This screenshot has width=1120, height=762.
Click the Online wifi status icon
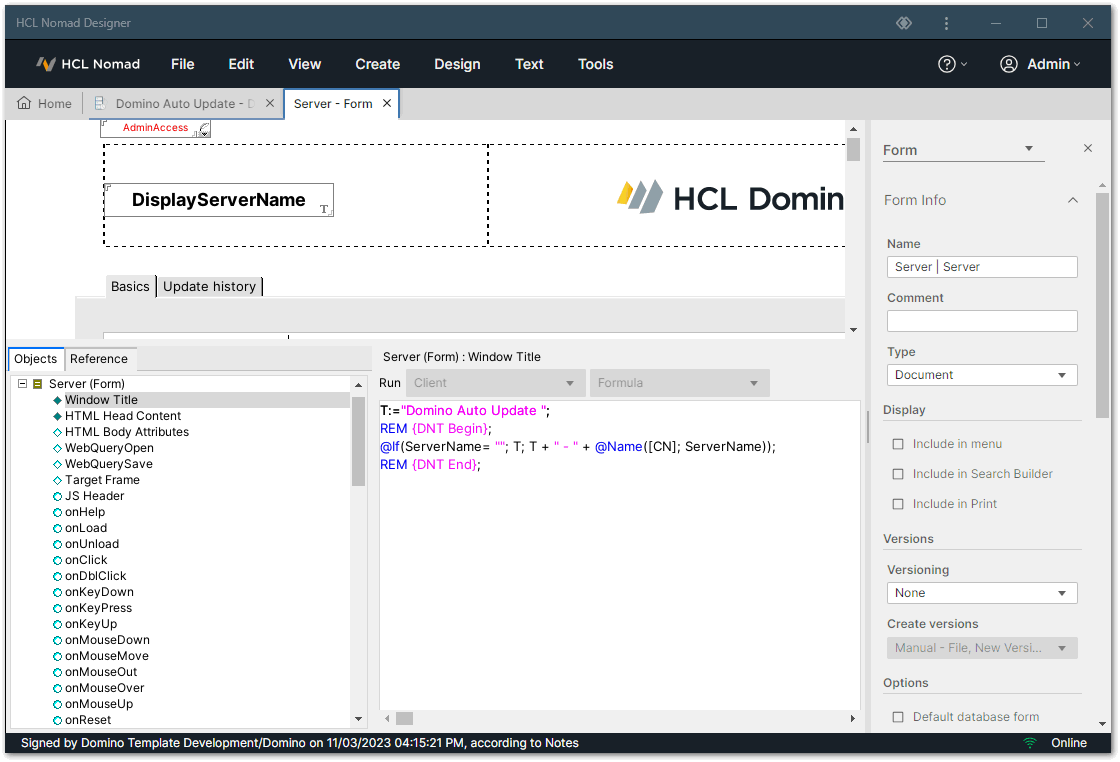click(1030, 743)
